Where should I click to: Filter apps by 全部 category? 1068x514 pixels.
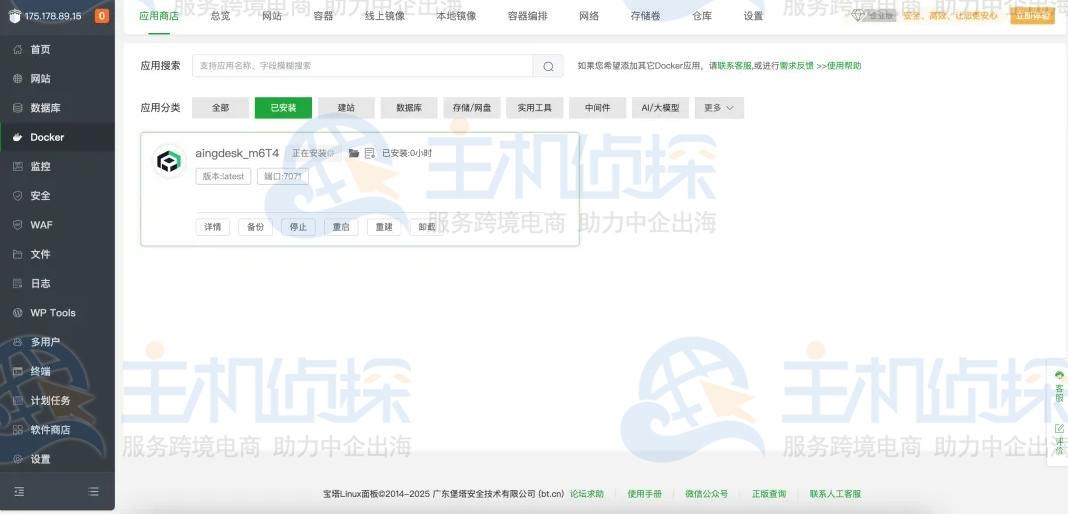[221, 108]
